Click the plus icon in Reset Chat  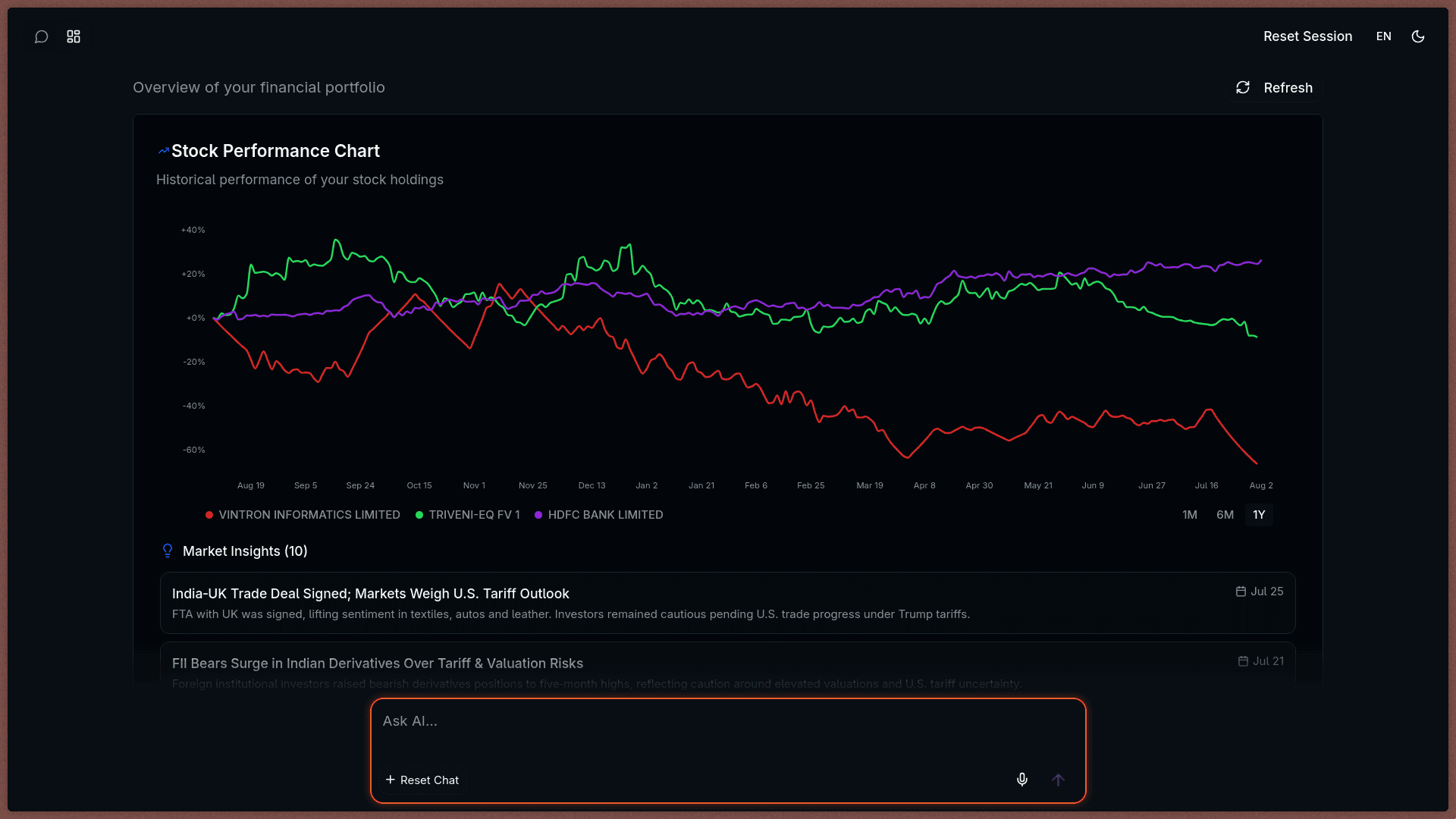[390, 780]
